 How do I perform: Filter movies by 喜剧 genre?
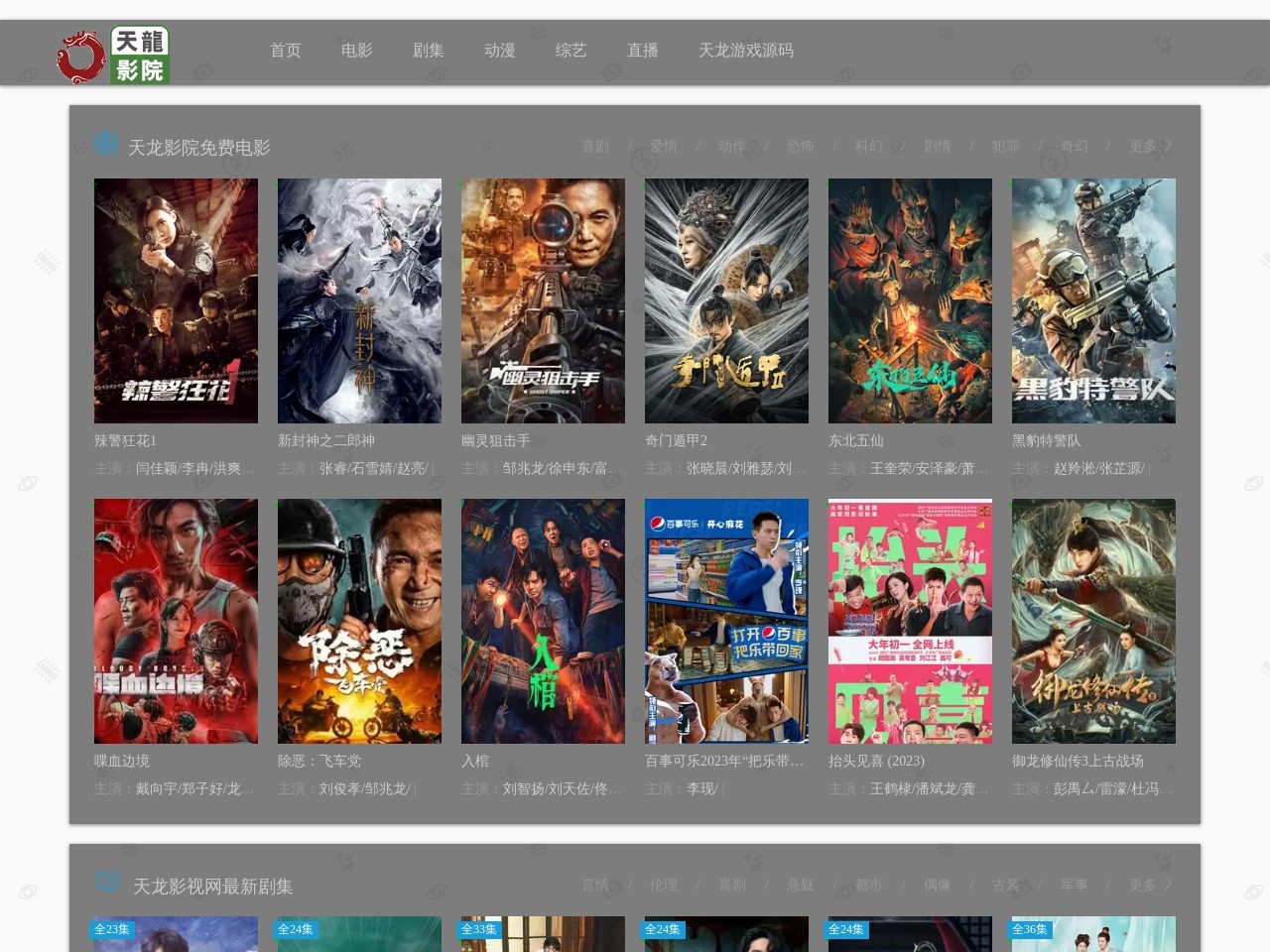coord(595,146)
